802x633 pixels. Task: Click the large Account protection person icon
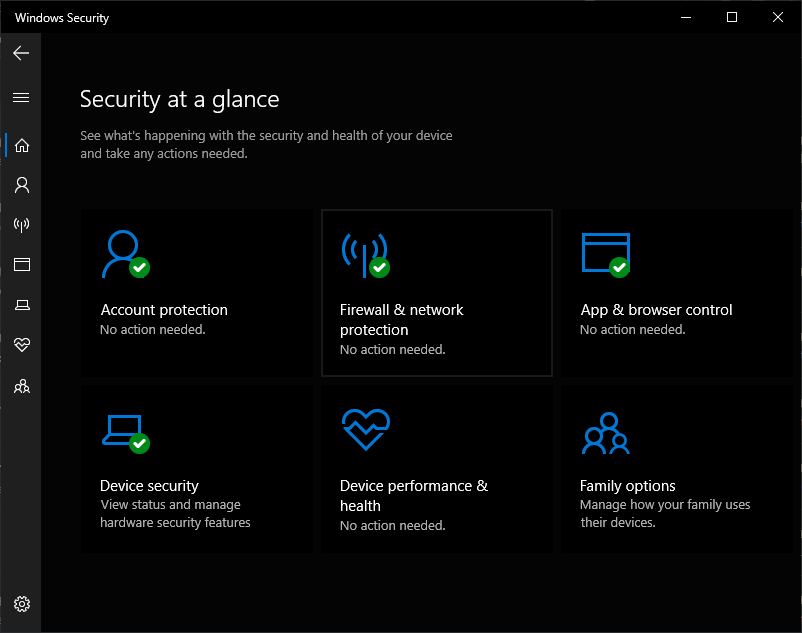pos(125,254)
